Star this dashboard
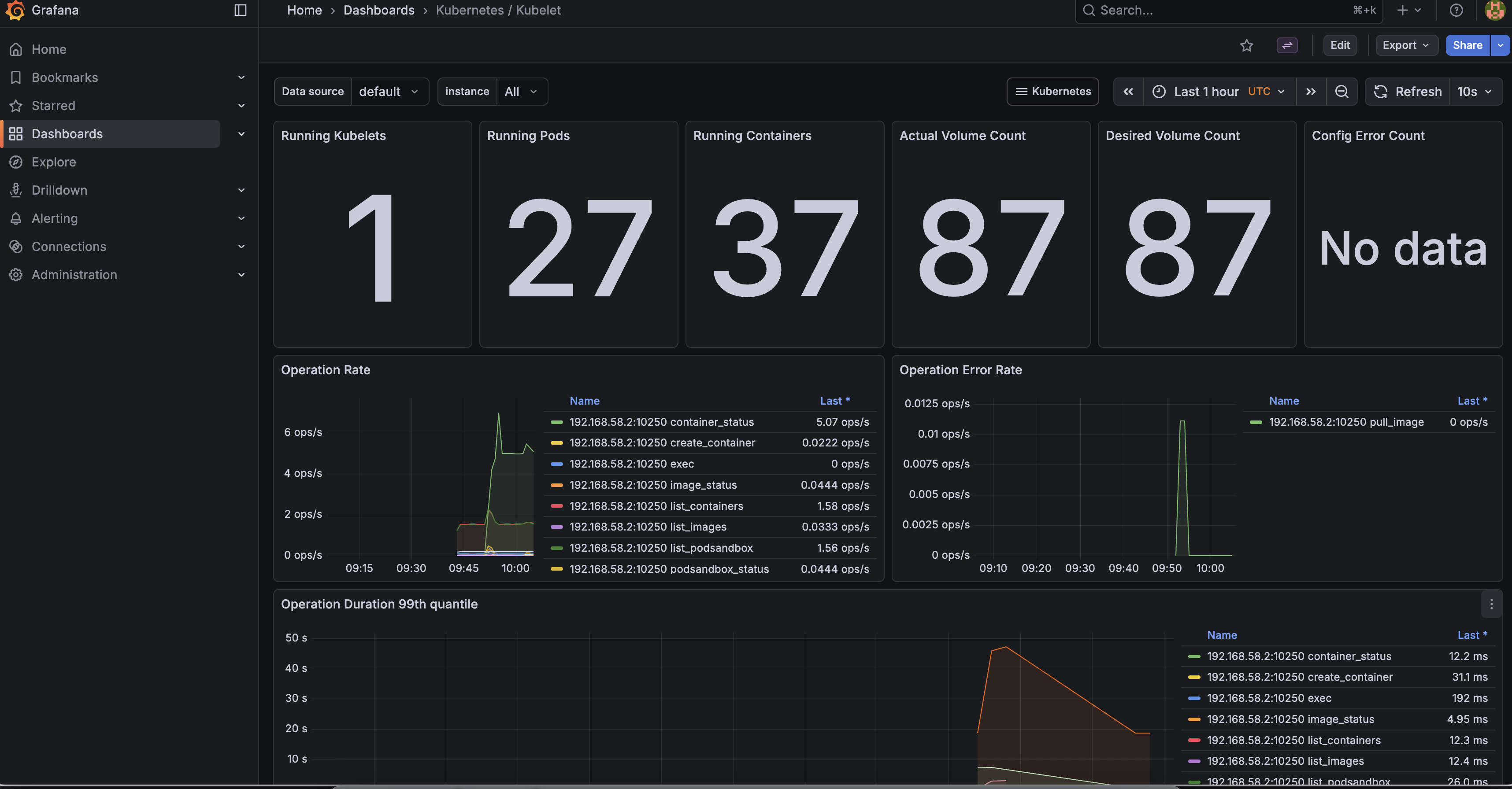The width and height of the screenshot is (1512, 789). [1246, 45]
